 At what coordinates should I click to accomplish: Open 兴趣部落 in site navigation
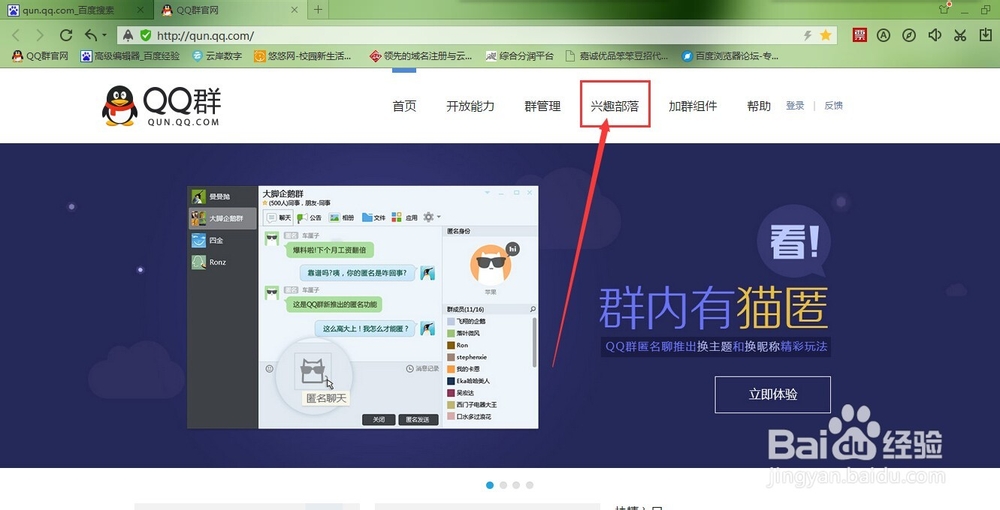click(615, 106)
